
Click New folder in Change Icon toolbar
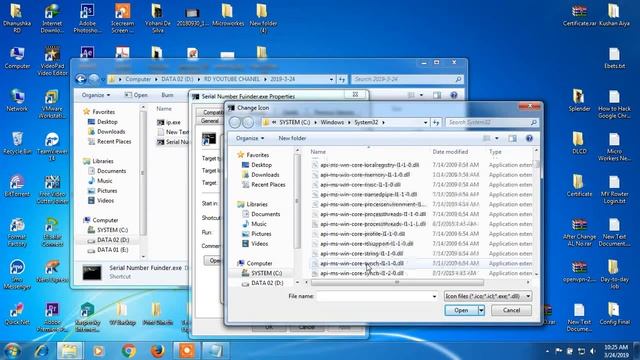[x=292, y=138]
